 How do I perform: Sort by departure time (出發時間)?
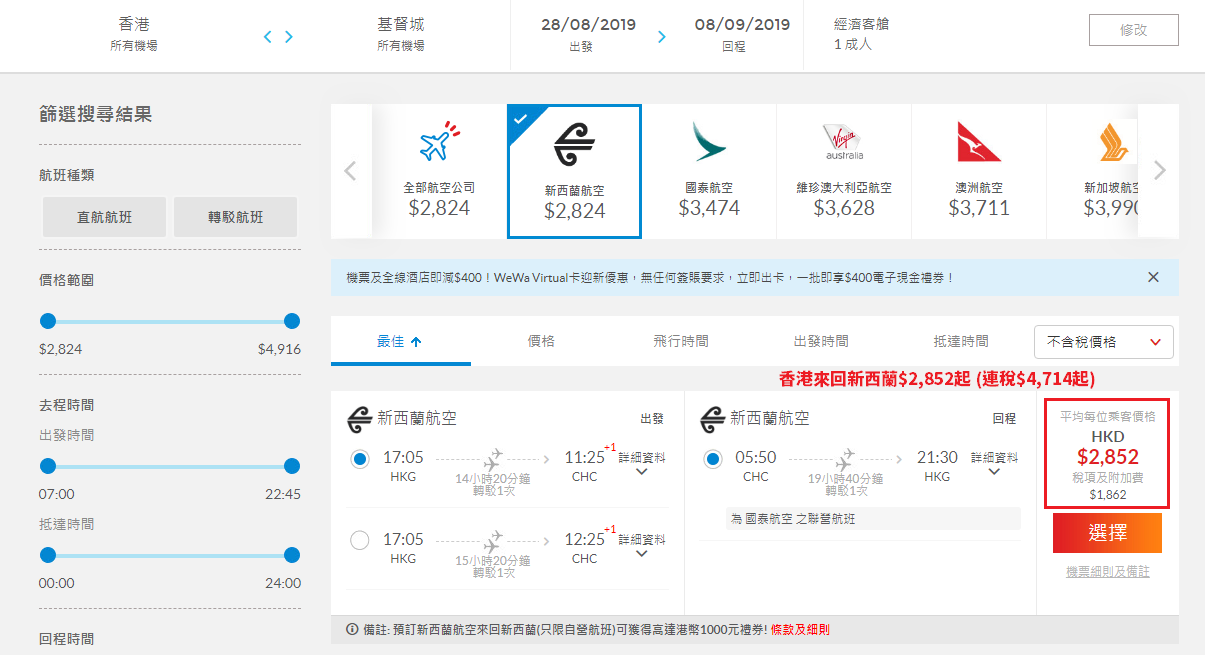[x=821, y=341]
